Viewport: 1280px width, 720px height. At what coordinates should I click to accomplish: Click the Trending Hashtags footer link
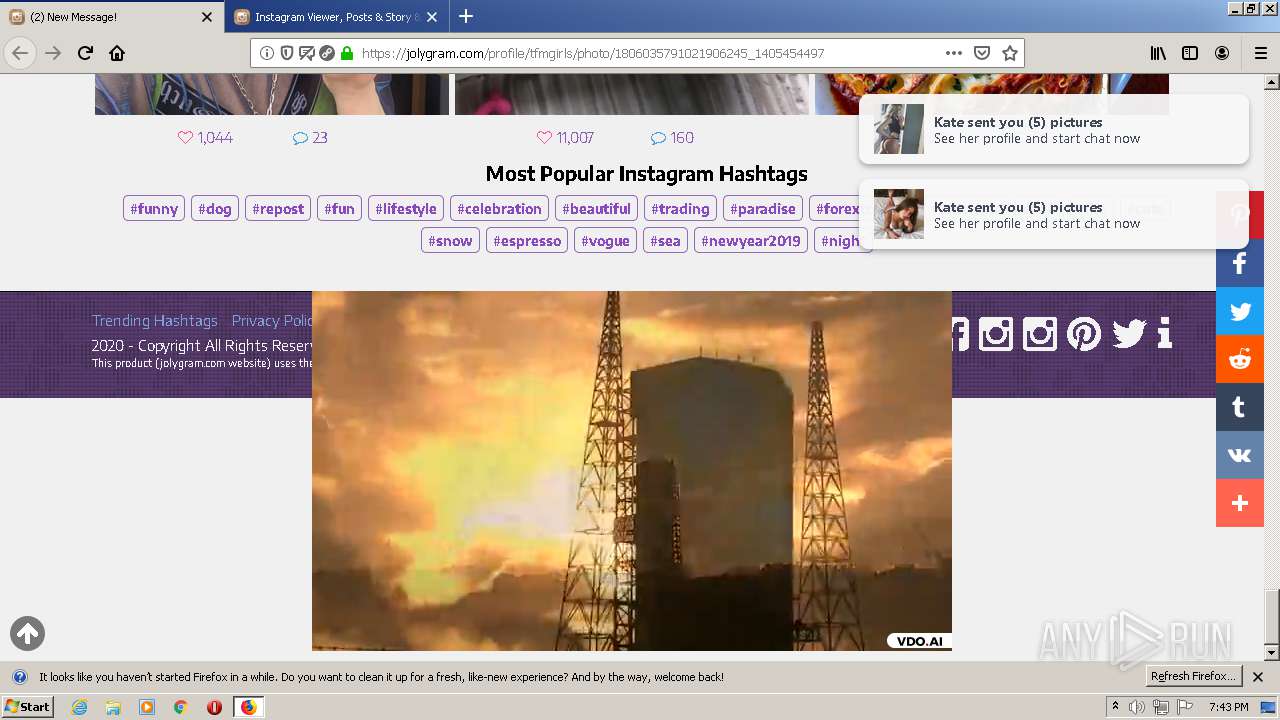(x=155, y=321)
